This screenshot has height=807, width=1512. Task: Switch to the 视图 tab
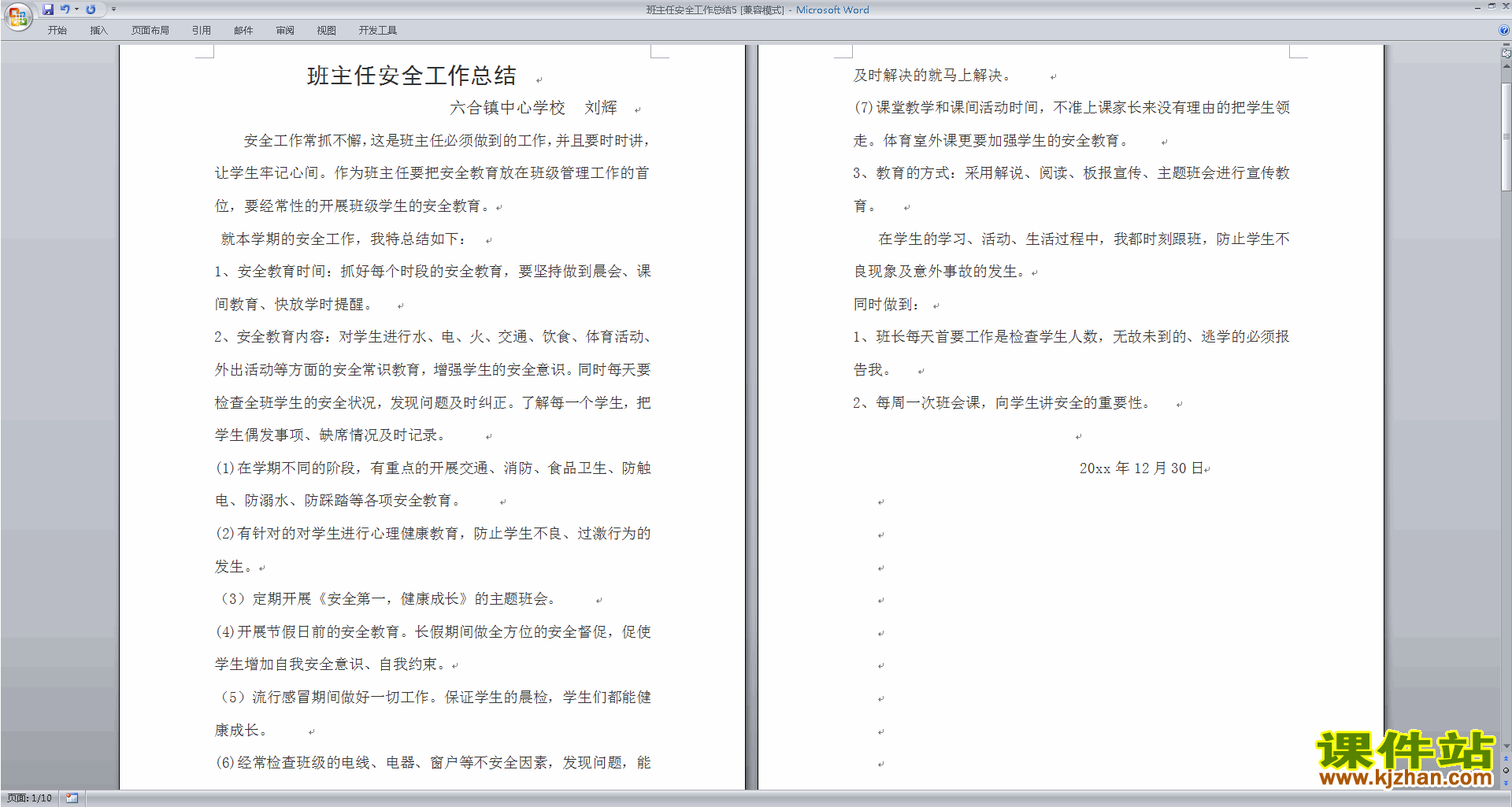click(327, 31)
